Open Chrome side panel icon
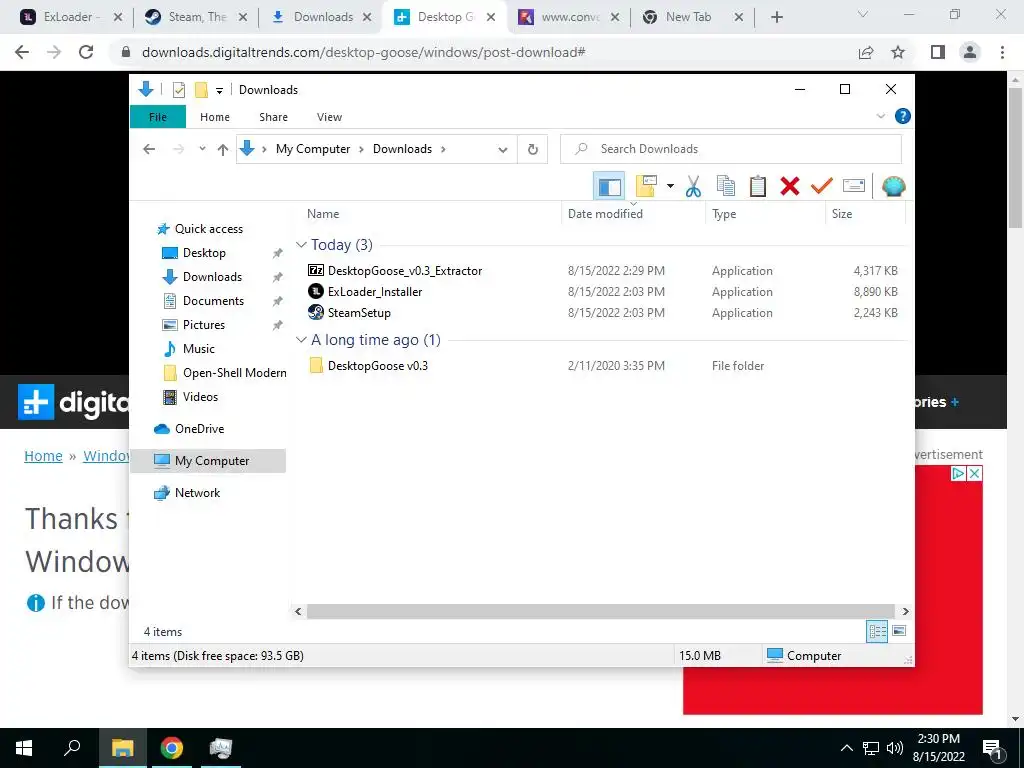 coord(938,52)
